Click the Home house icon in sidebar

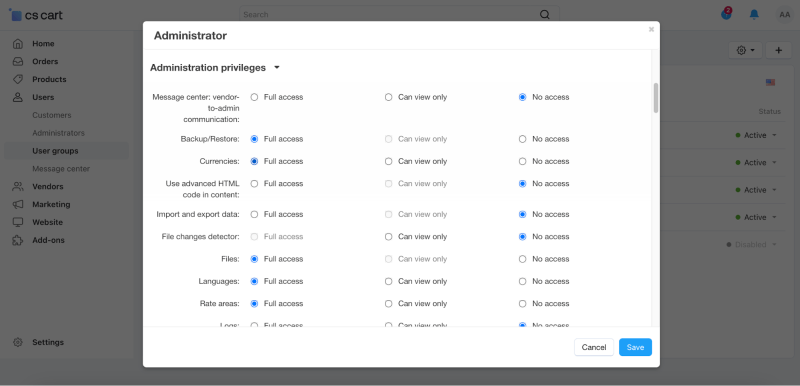click(x=18, y=44)
